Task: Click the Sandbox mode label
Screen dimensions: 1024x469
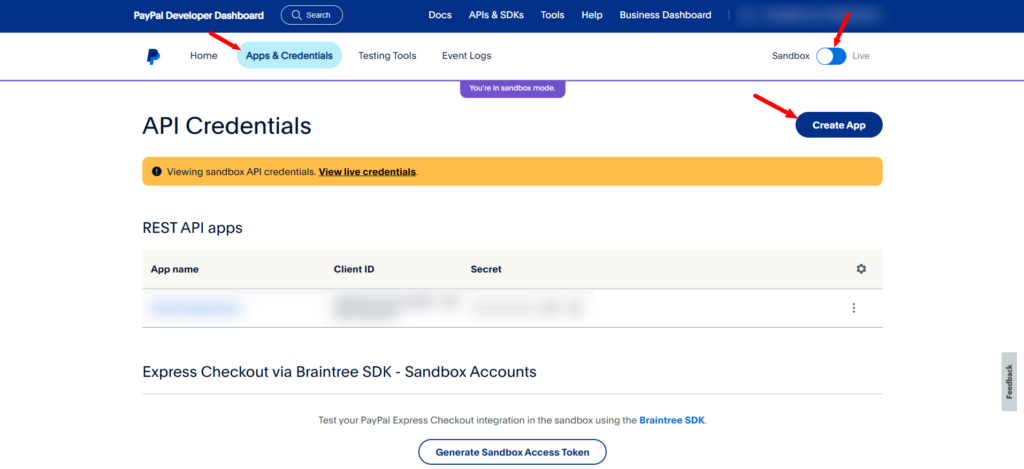Action: 790,56
